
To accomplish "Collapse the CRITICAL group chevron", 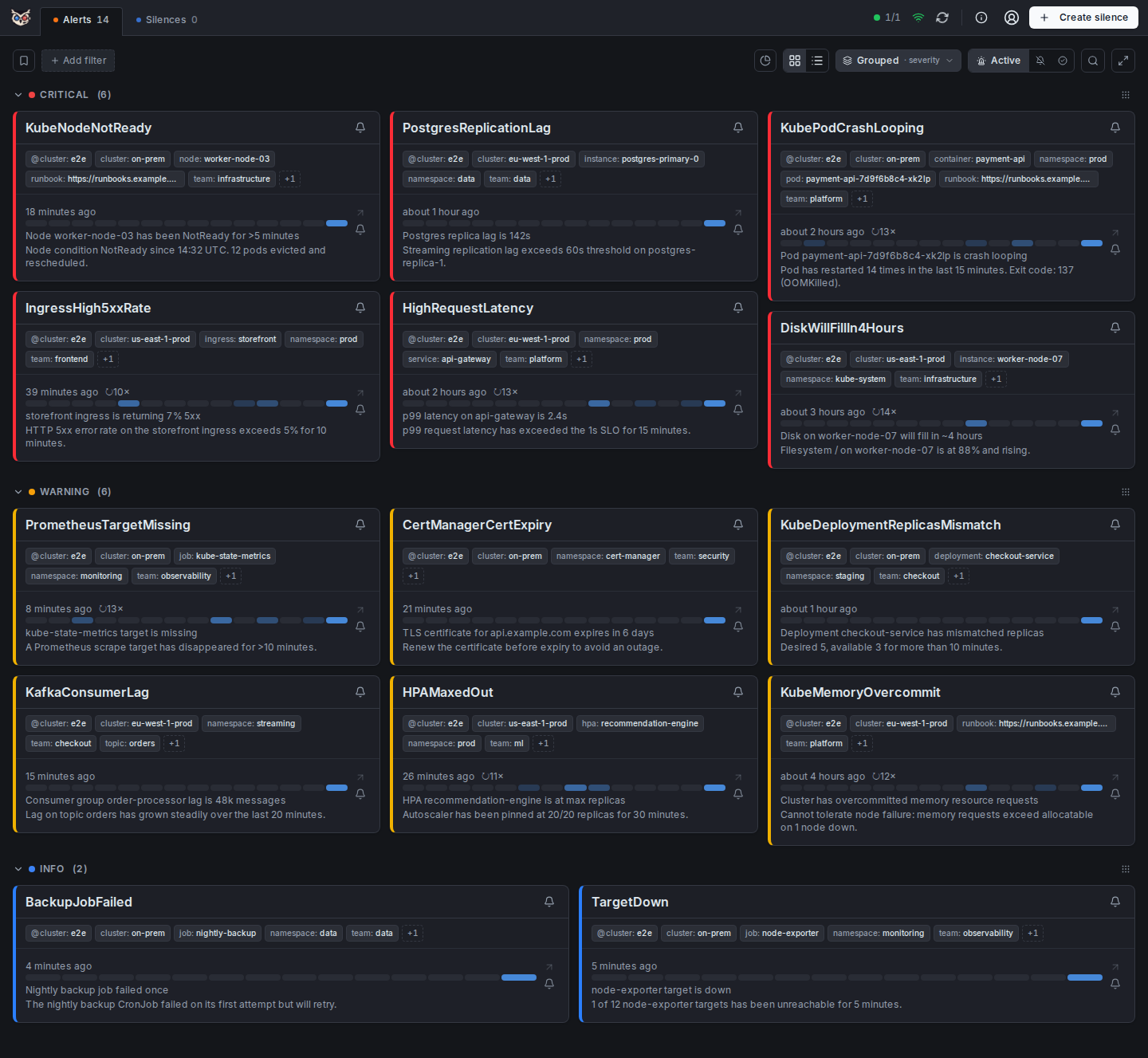I will pos(18,95).
